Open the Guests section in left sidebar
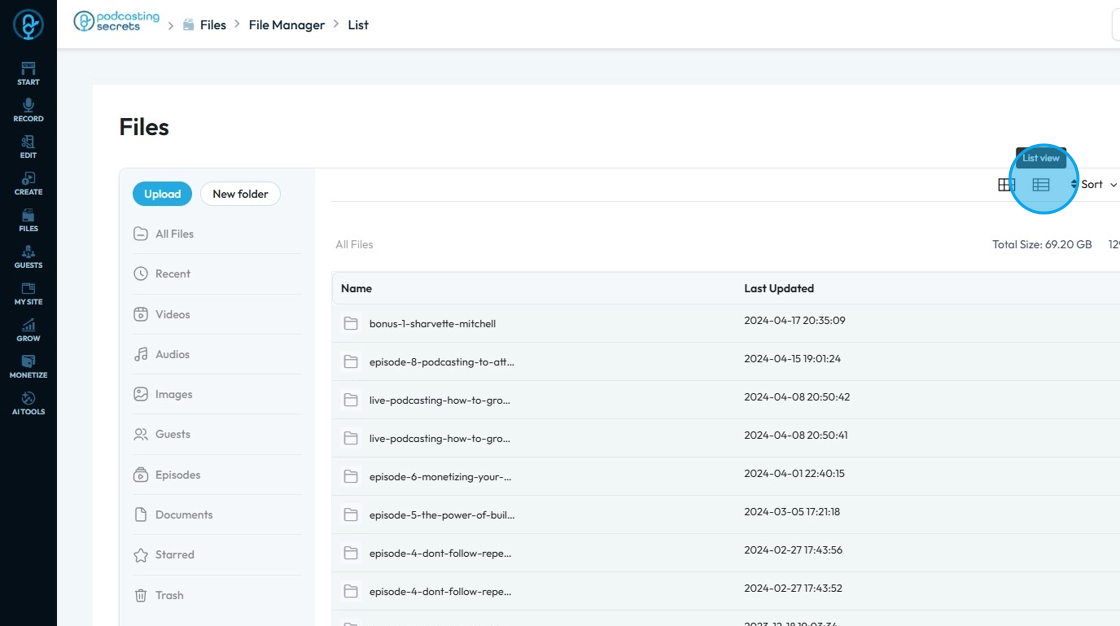 point(28,257)
